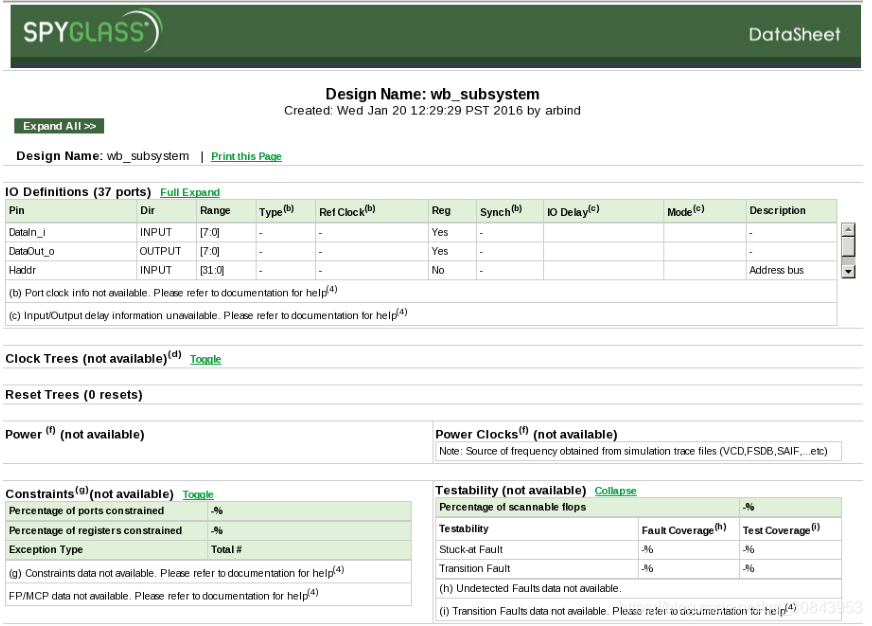
Task: Select the Haddr pin cell
Action: click(x=71, y=270)
